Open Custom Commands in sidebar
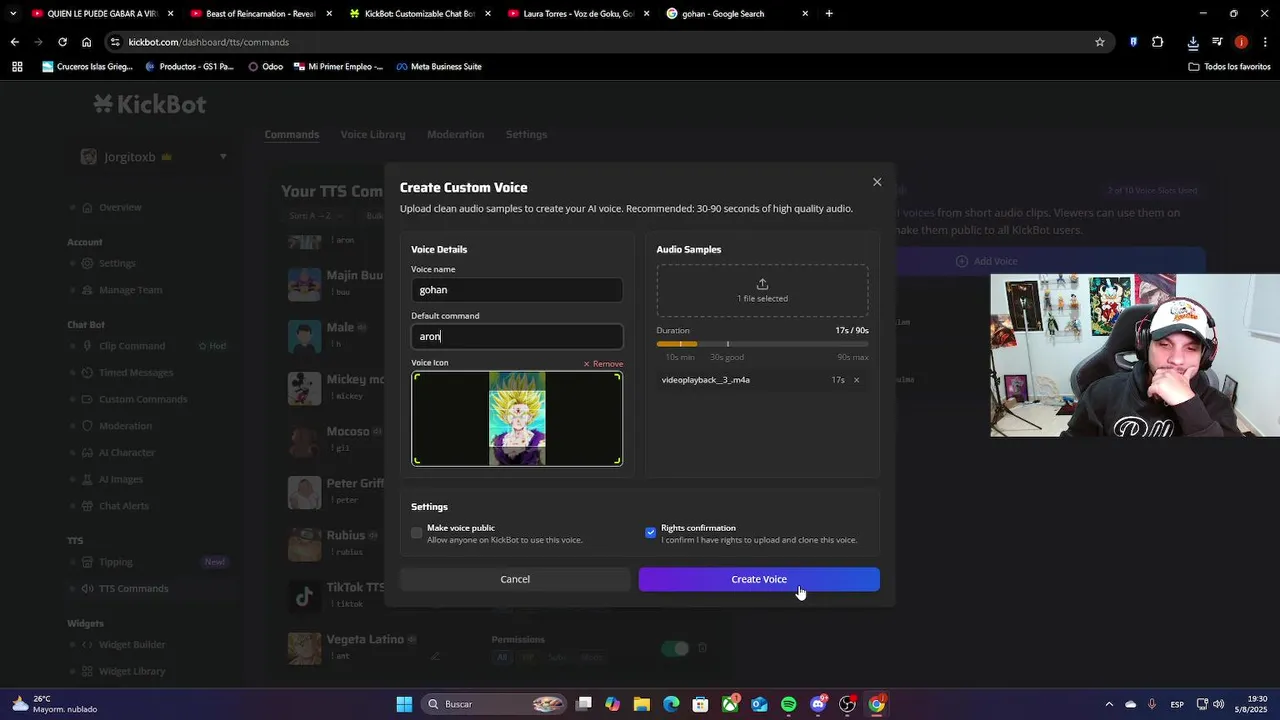Image resolution: width=1280 pixels, height=720 pixels. click(143, 399)
